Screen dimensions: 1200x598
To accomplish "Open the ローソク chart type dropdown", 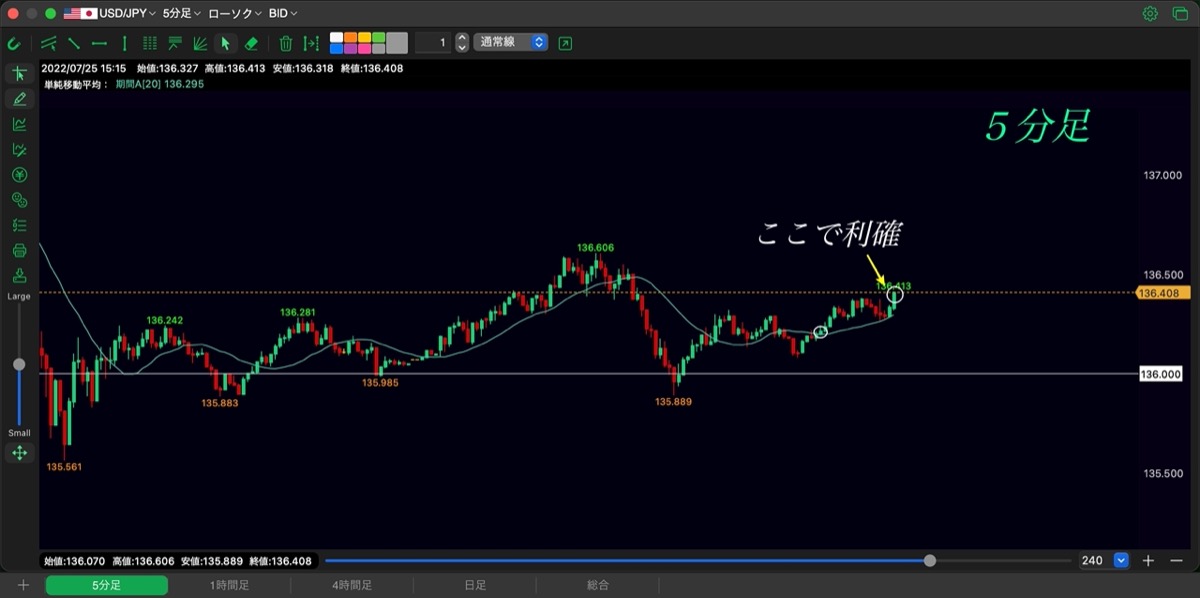I will click(x=235, y=14).
